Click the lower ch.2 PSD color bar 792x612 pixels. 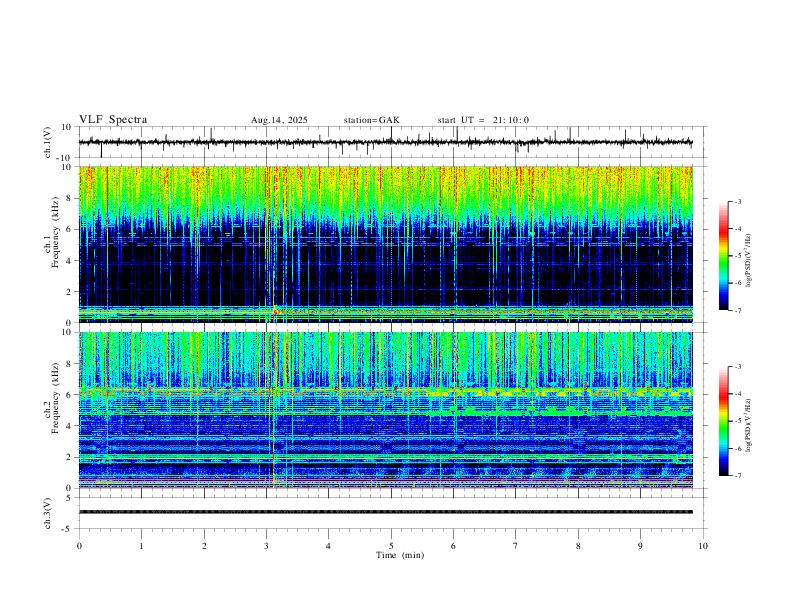(724, 421)
